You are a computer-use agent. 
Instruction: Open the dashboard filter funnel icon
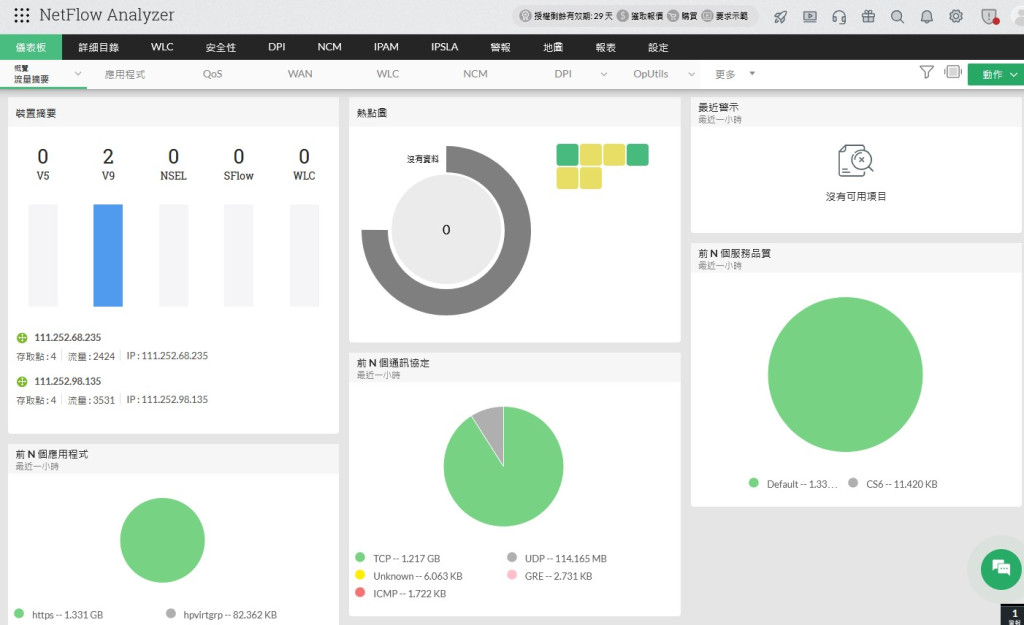point(926,72)
